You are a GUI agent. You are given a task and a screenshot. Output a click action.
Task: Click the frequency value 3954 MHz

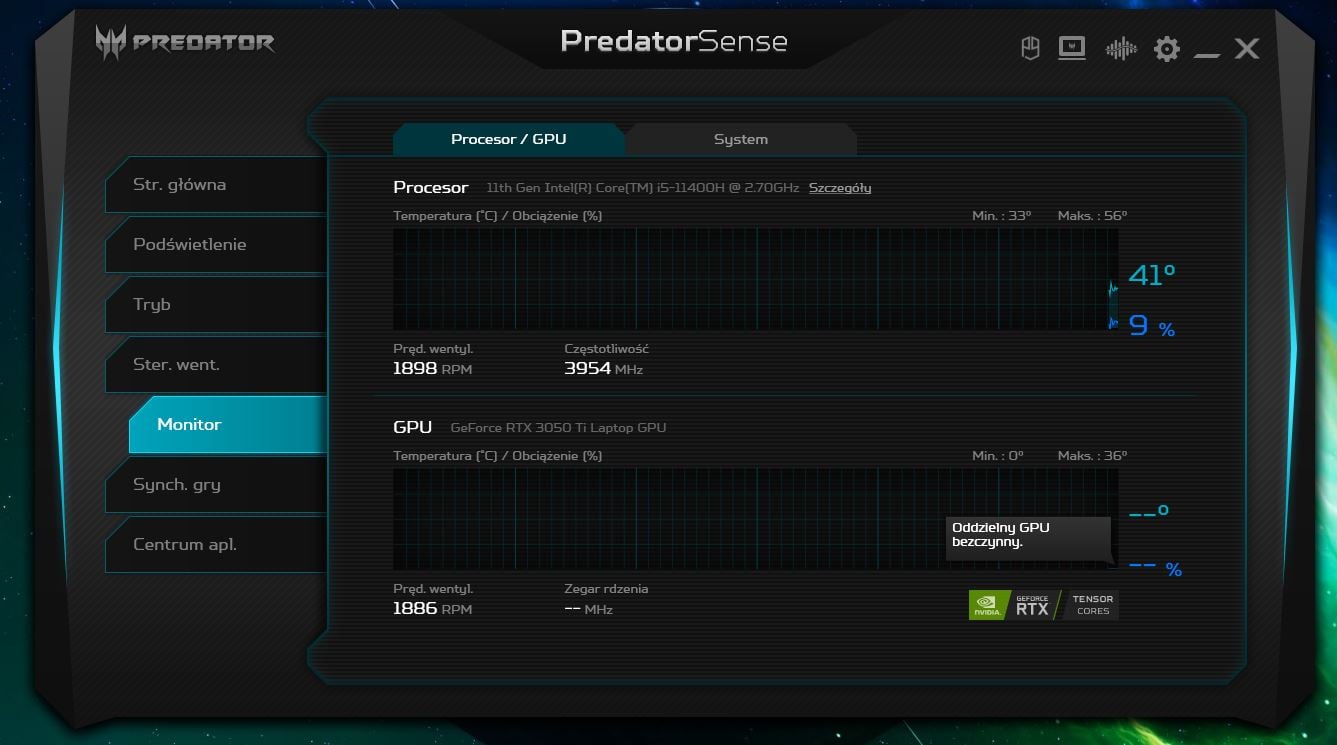(x=603, y=368)
